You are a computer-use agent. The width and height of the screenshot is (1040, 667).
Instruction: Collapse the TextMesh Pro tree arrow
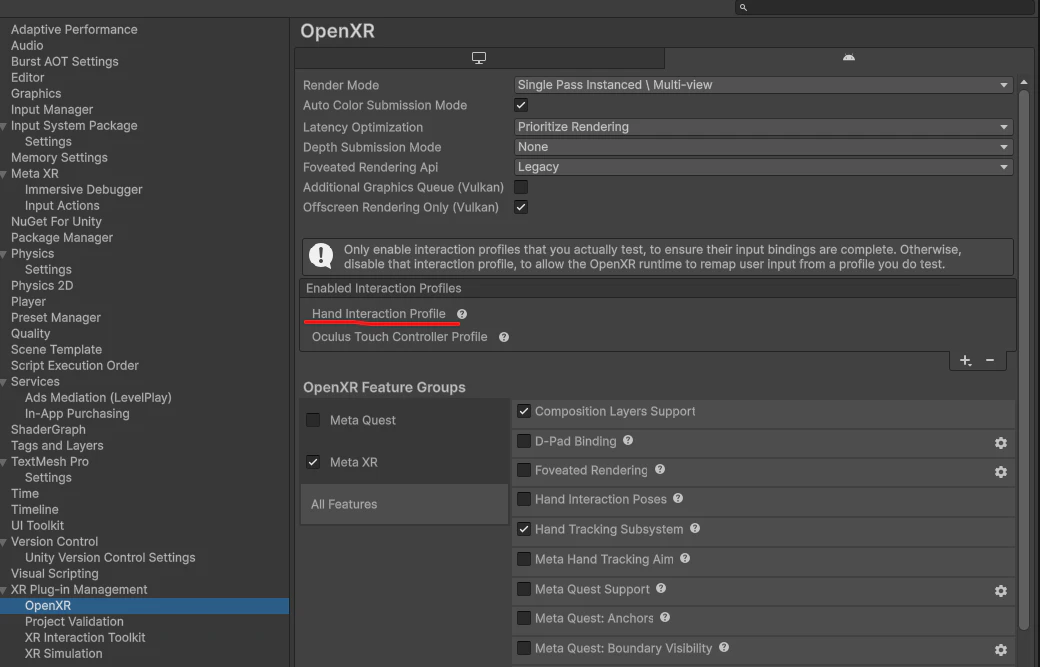pyautogui.click(x=4, y=462)
